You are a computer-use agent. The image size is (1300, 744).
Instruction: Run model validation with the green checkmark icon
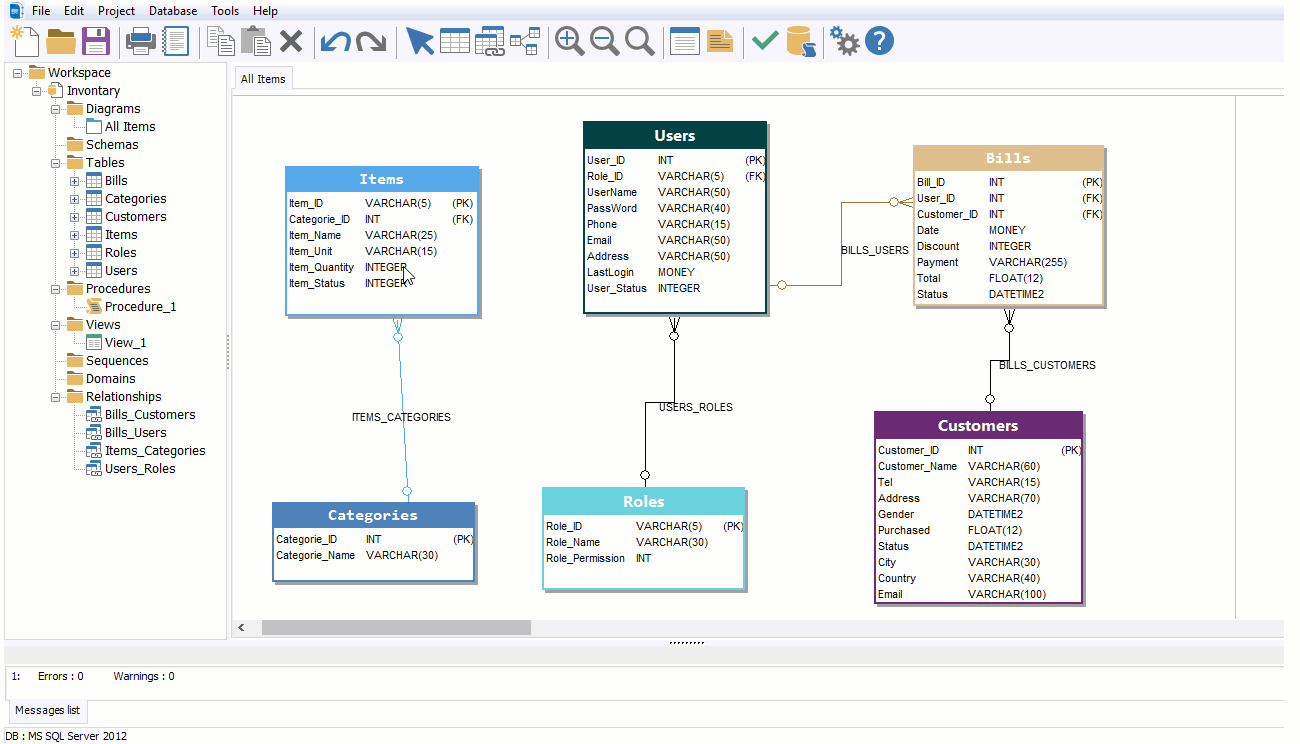[x=763, y=41]
